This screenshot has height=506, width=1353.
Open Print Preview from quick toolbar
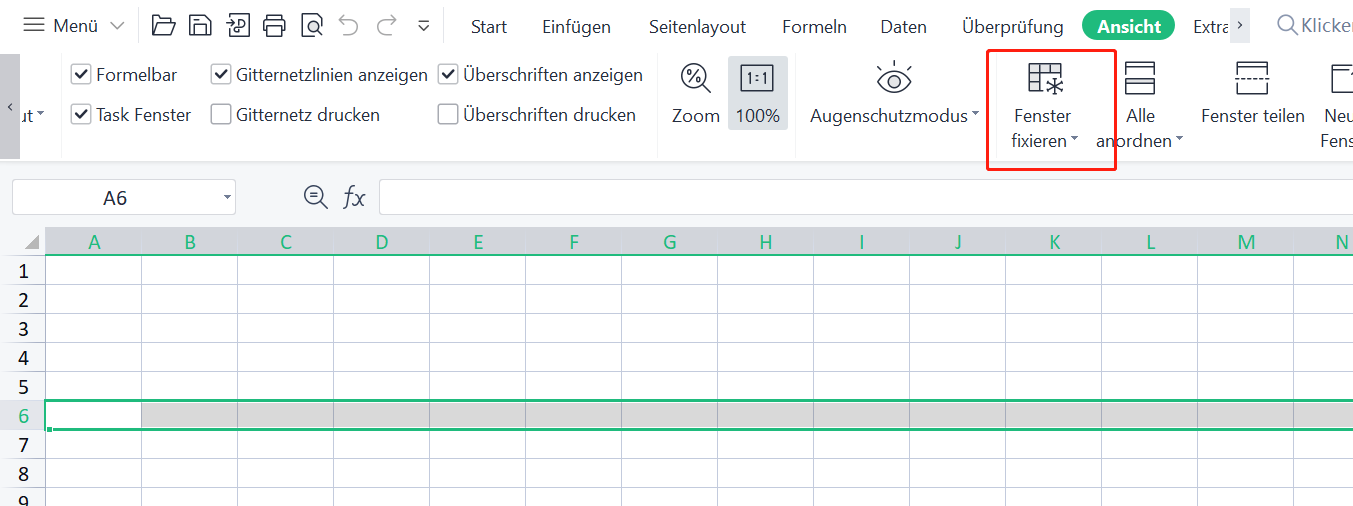pyautogui.click(x=312, y=26)
